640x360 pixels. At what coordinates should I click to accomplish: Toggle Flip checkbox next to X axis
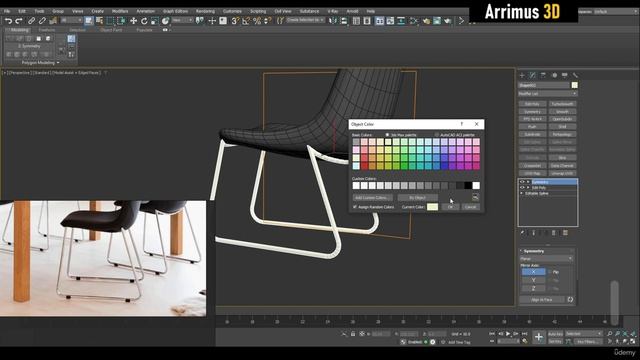coord(550,272)
